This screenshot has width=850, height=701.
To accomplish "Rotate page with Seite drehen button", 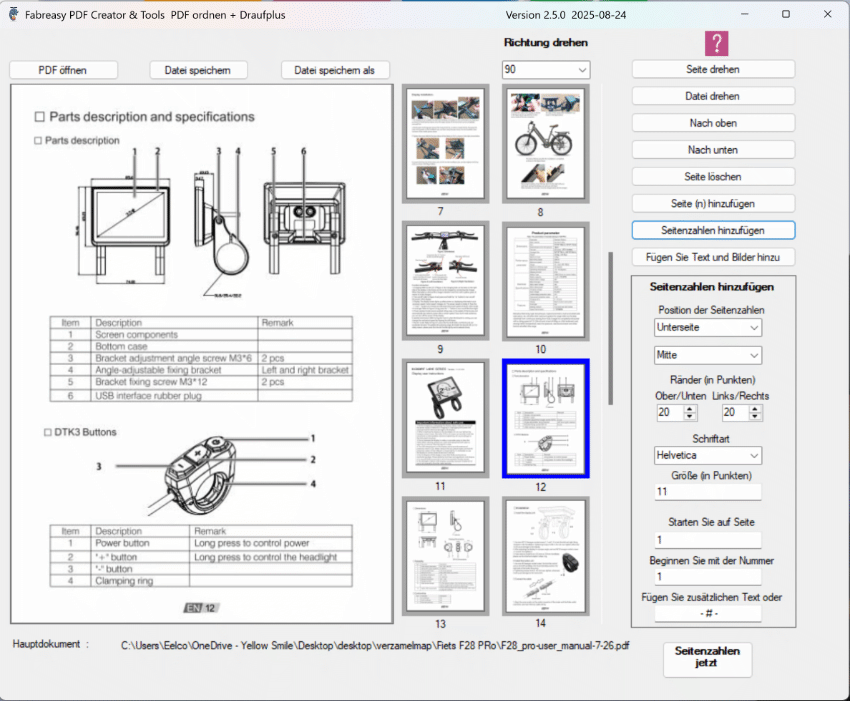I will [x=713, y=69].
